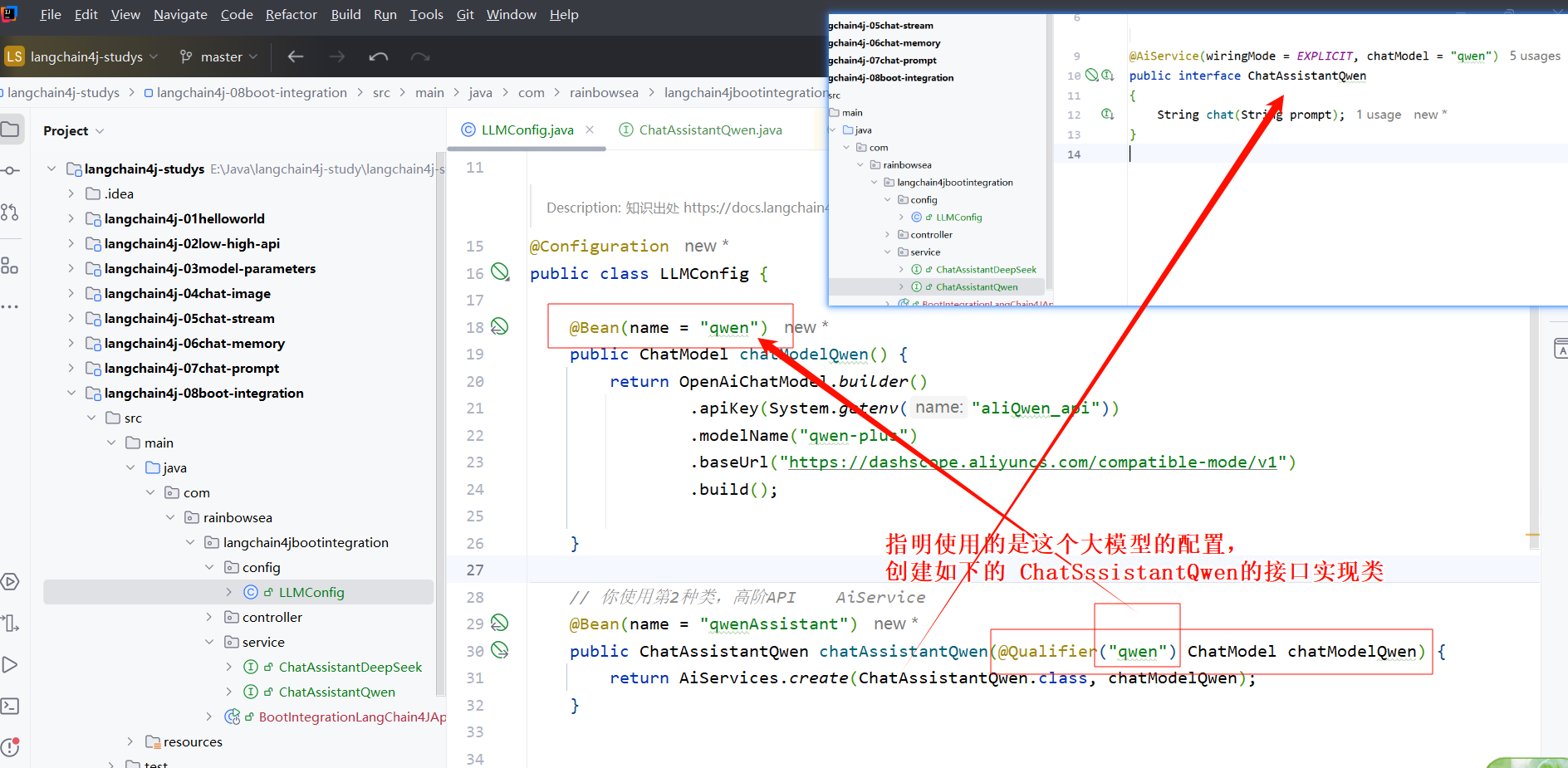Viewport: 1568px width, 768px height.
Task: Open the Refactor menu
Action: (x=291, y=14)
